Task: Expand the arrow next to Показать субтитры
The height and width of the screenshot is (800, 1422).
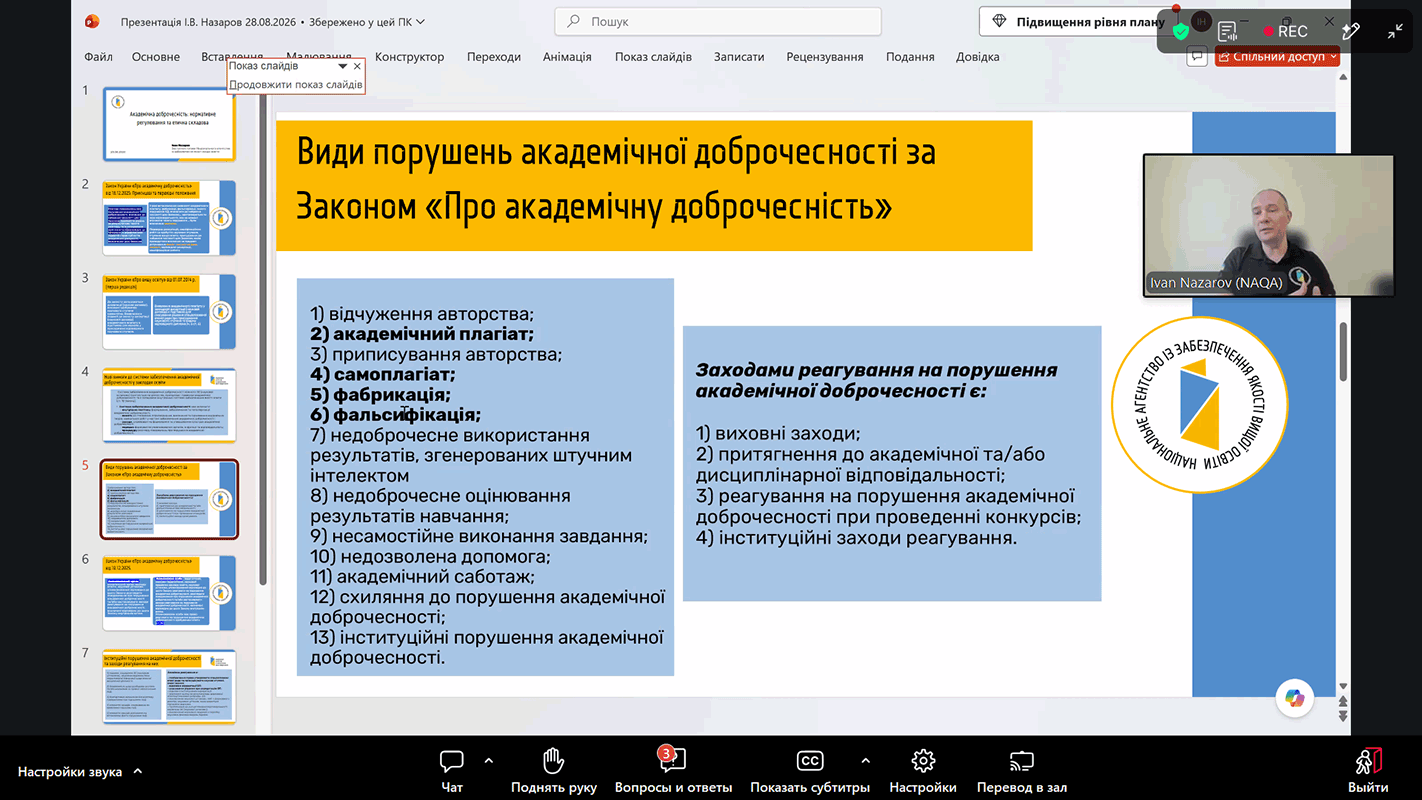Action: pyautogui.click(x=865, y=761)
